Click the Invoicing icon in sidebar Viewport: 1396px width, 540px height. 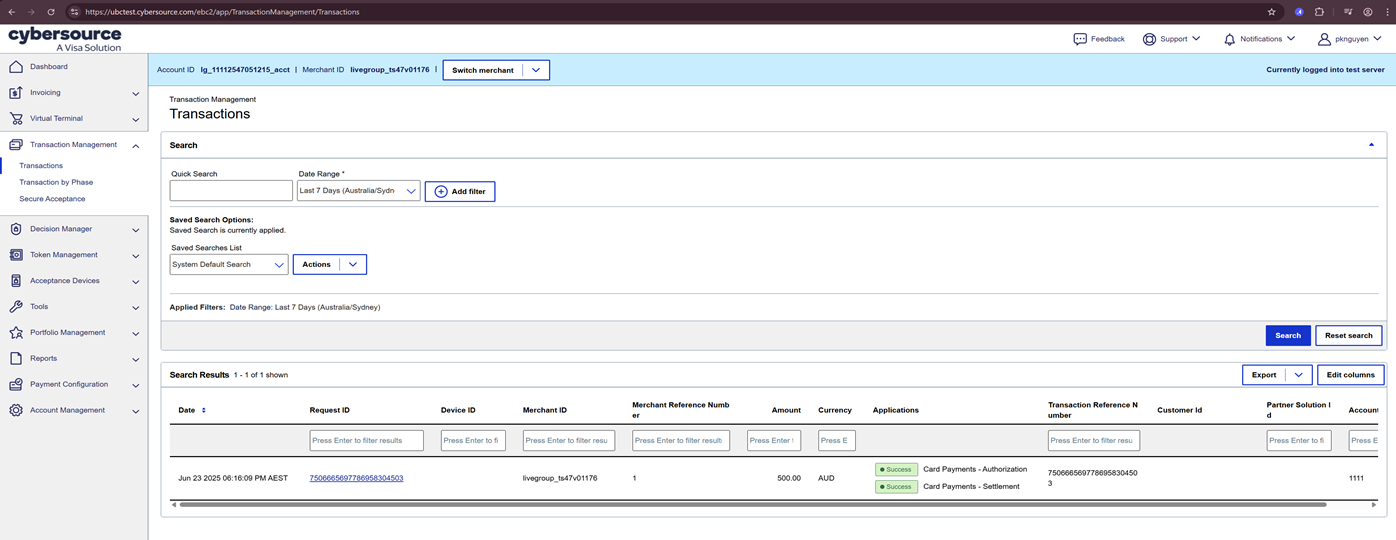(x=15, y=93)
